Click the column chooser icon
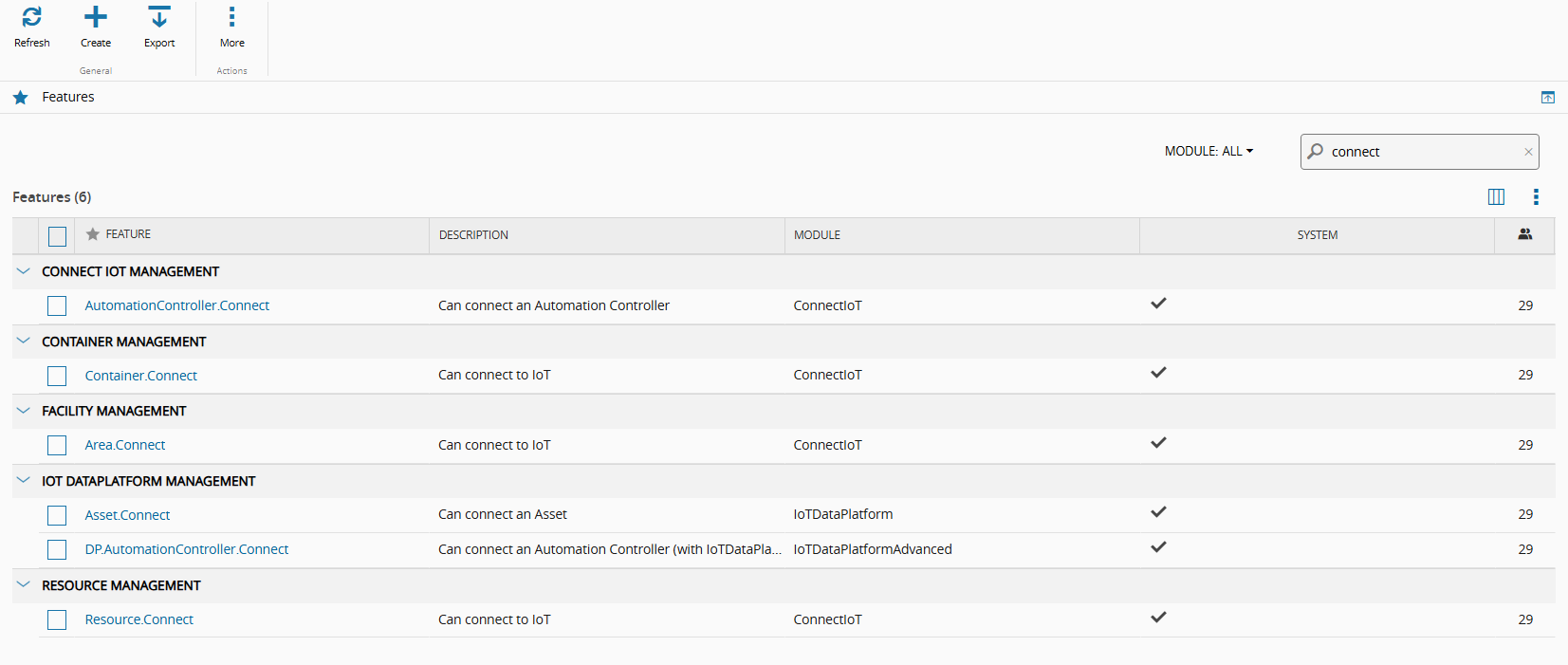This screenshot has width=1568, height=665. pyautogui.click(x=1496, y=196)
